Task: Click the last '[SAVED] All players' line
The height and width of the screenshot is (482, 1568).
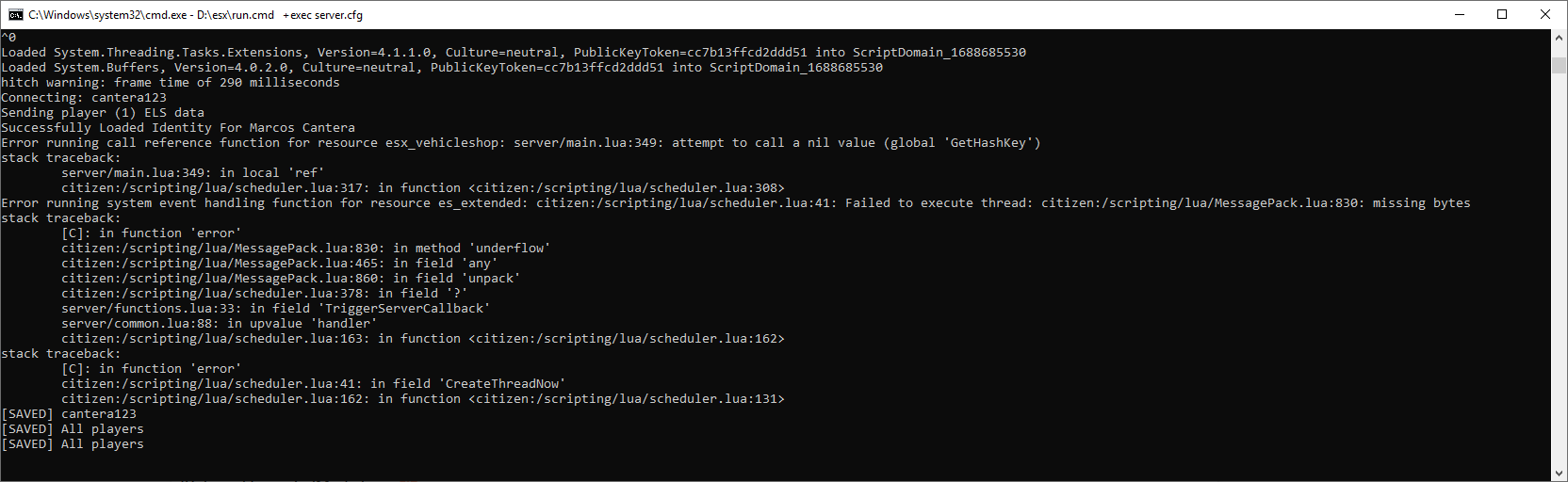Action: 73,444
